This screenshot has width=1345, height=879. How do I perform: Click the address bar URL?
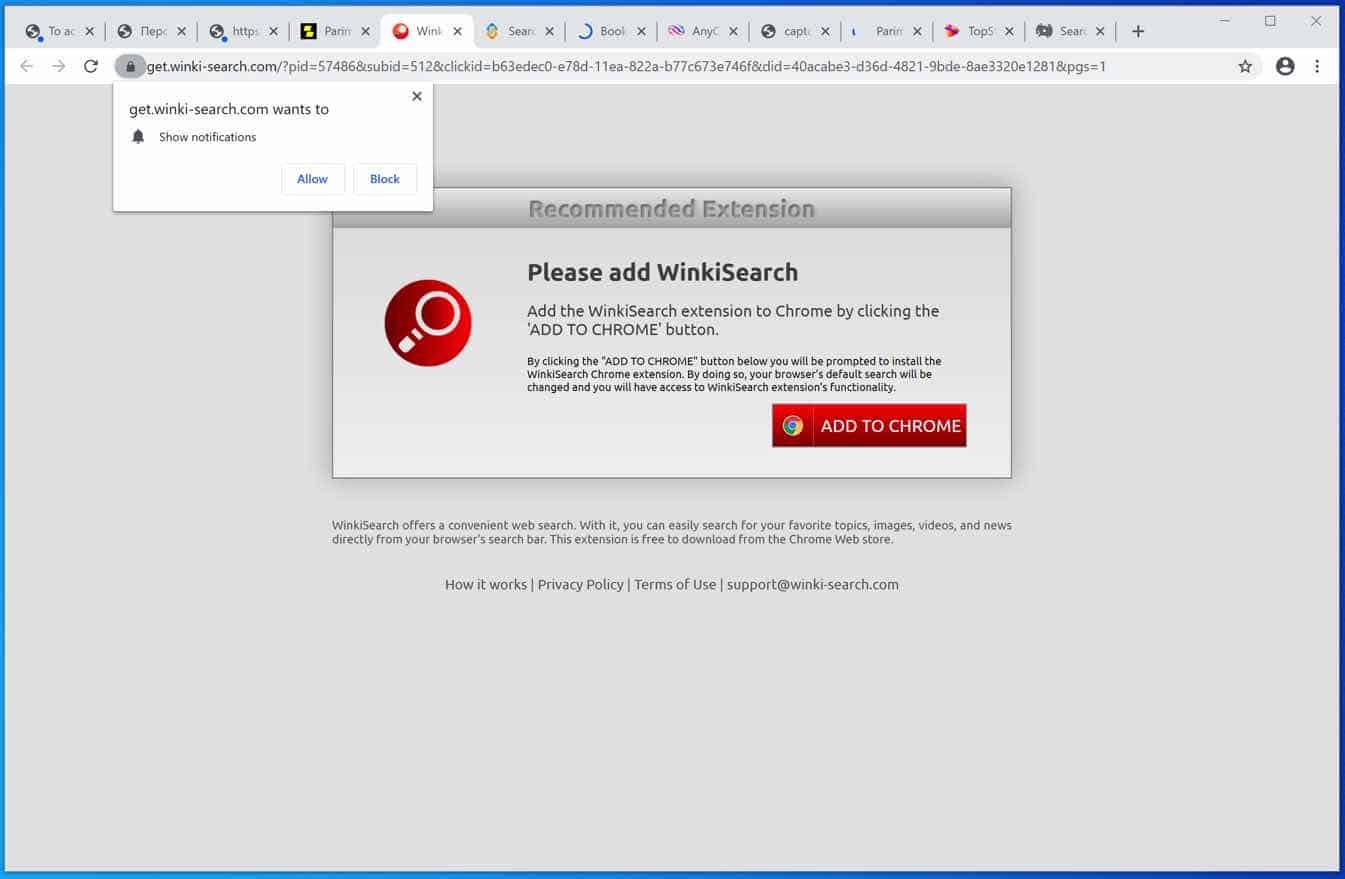626,67
